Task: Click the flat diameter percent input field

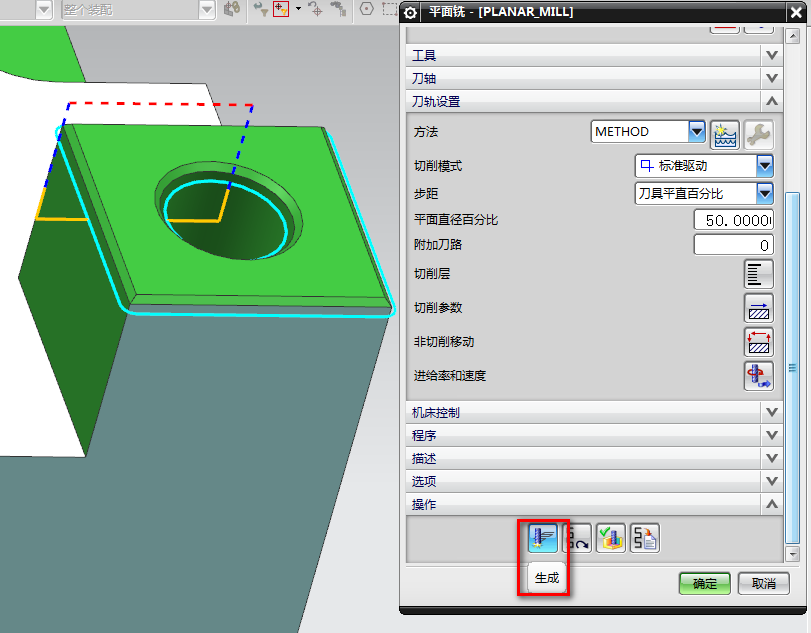Action: (x=733, y=219)
